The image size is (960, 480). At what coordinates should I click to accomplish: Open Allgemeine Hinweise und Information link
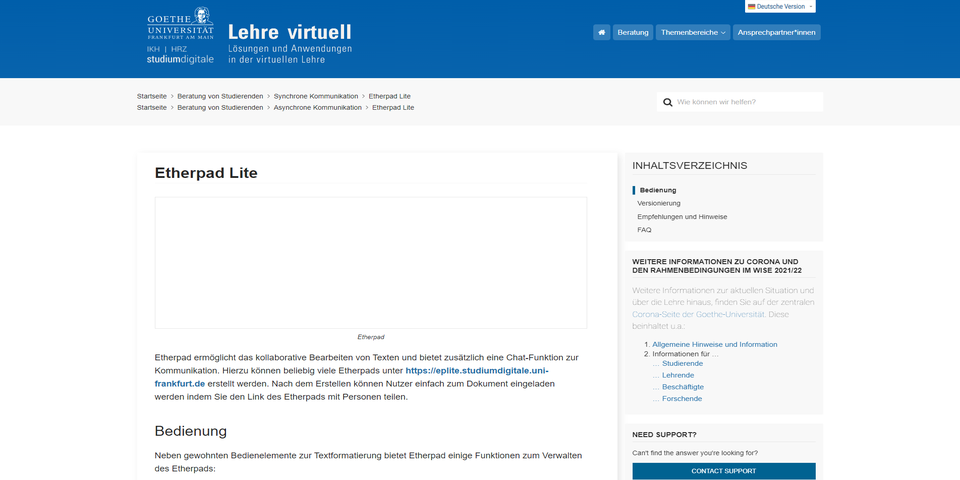(x=714, y=345)
